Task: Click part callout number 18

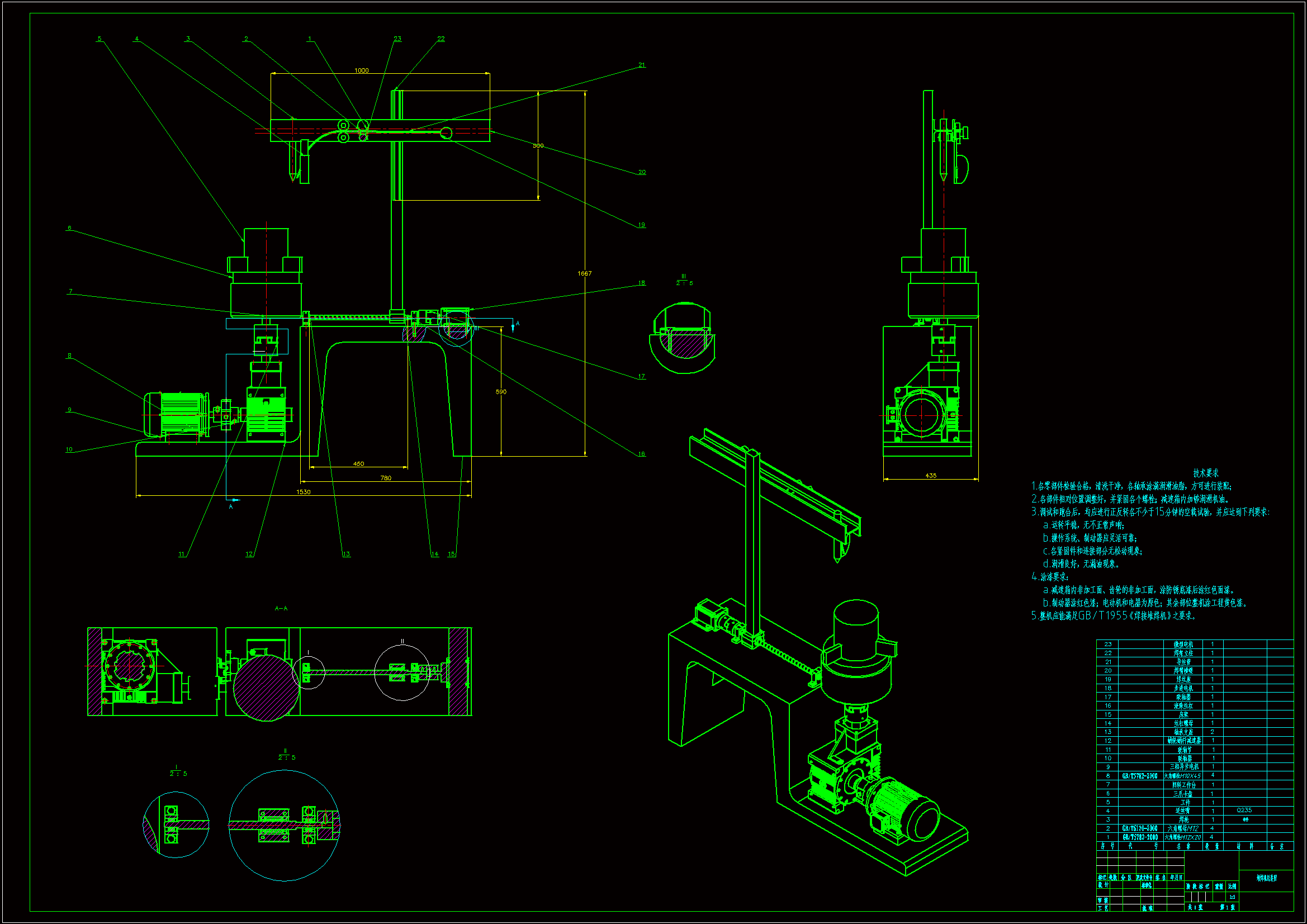Action: (642, 282)
